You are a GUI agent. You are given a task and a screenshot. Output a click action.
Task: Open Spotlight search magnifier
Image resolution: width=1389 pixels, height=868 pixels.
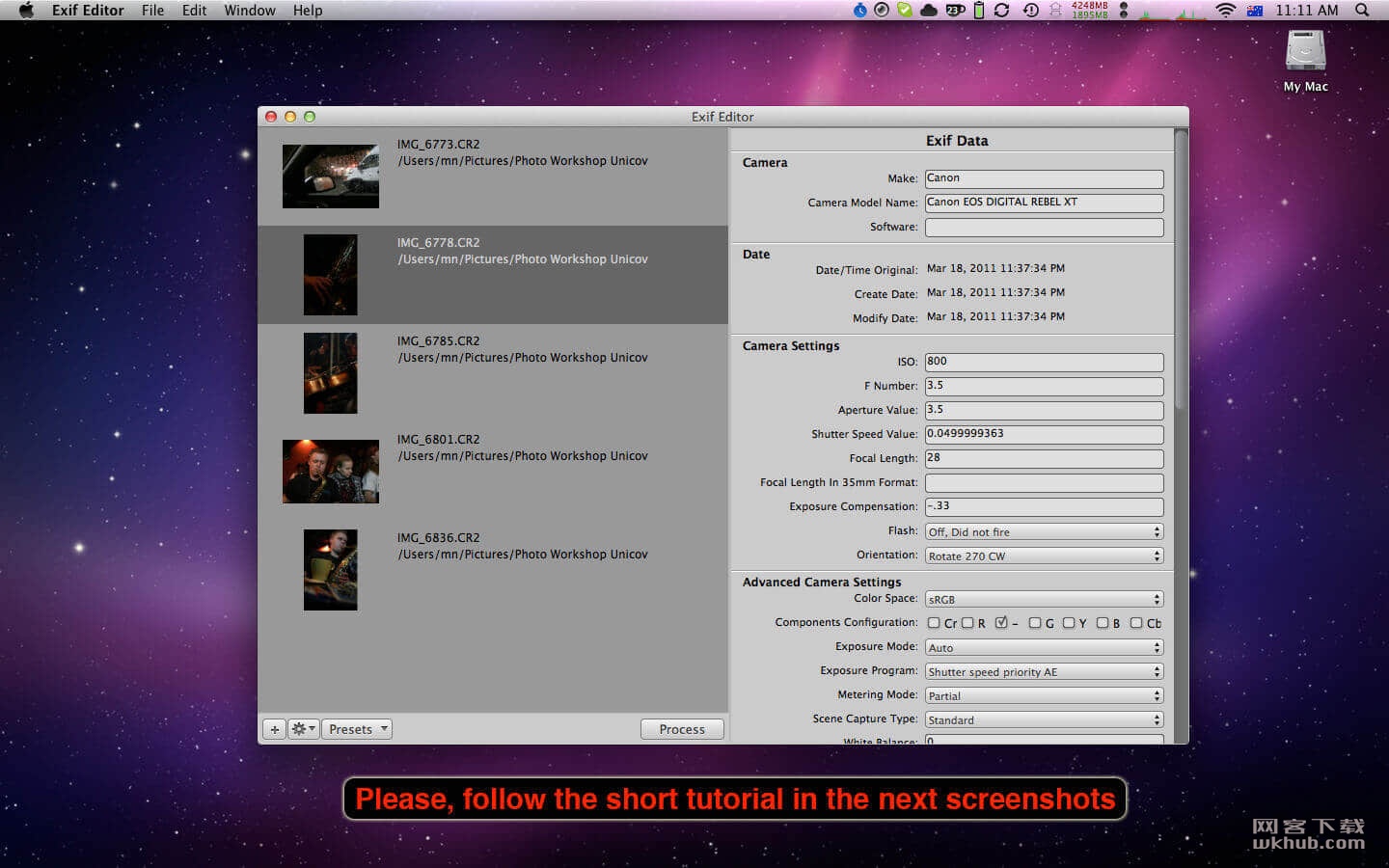pos(1362,11)
